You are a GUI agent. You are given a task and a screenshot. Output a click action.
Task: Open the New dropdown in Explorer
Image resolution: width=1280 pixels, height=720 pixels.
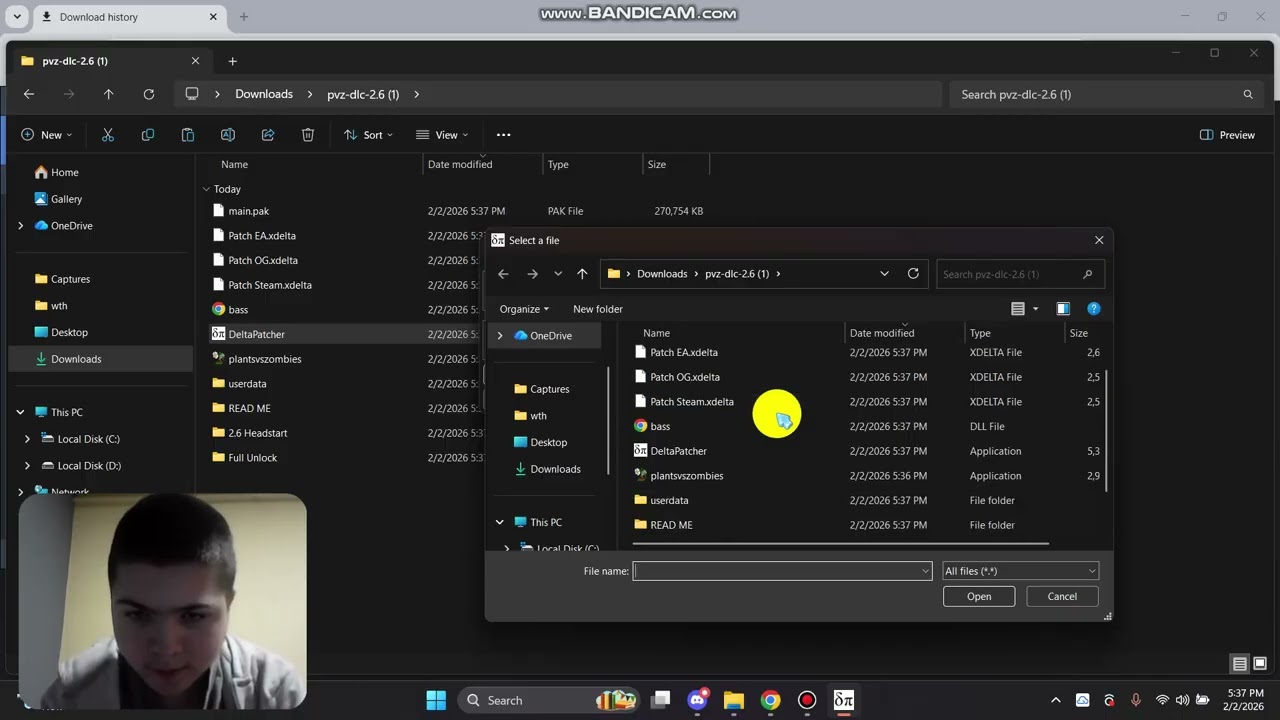(46, 135)
